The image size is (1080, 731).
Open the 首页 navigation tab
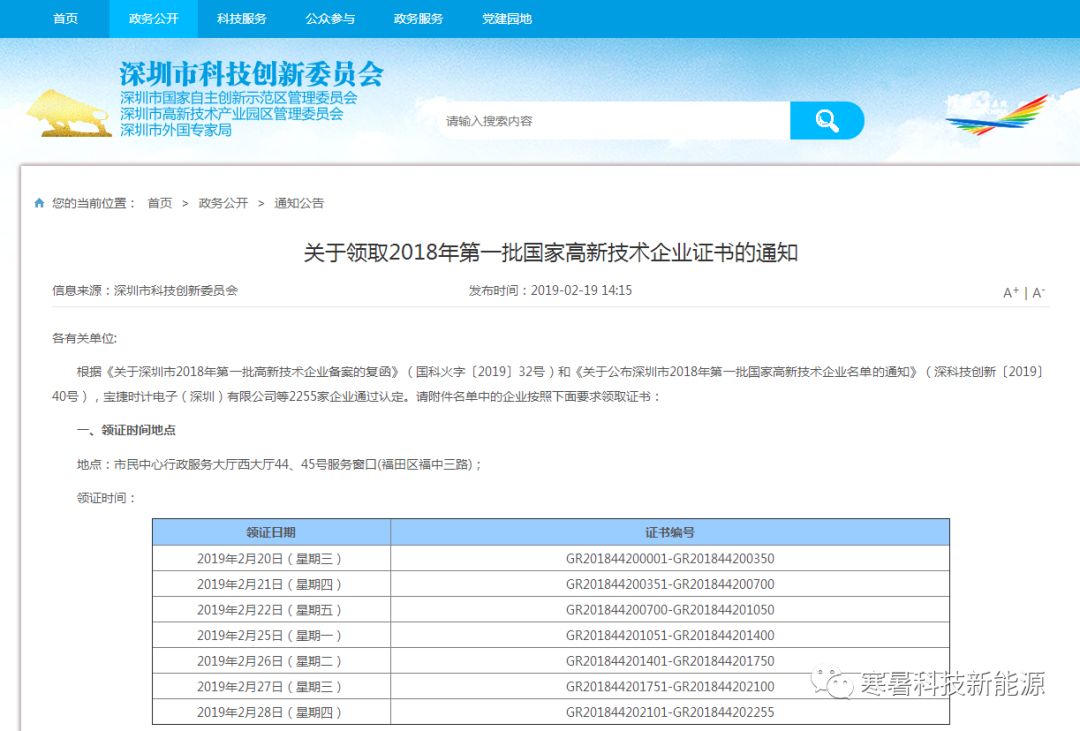tap(65, 19)
